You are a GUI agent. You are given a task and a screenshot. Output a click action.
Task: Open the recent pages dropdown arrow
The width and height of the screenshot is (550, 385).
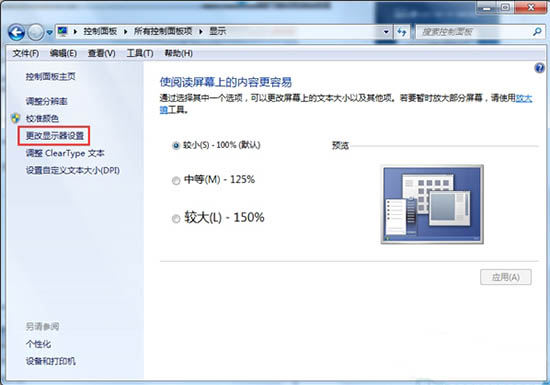click(49, 33)
